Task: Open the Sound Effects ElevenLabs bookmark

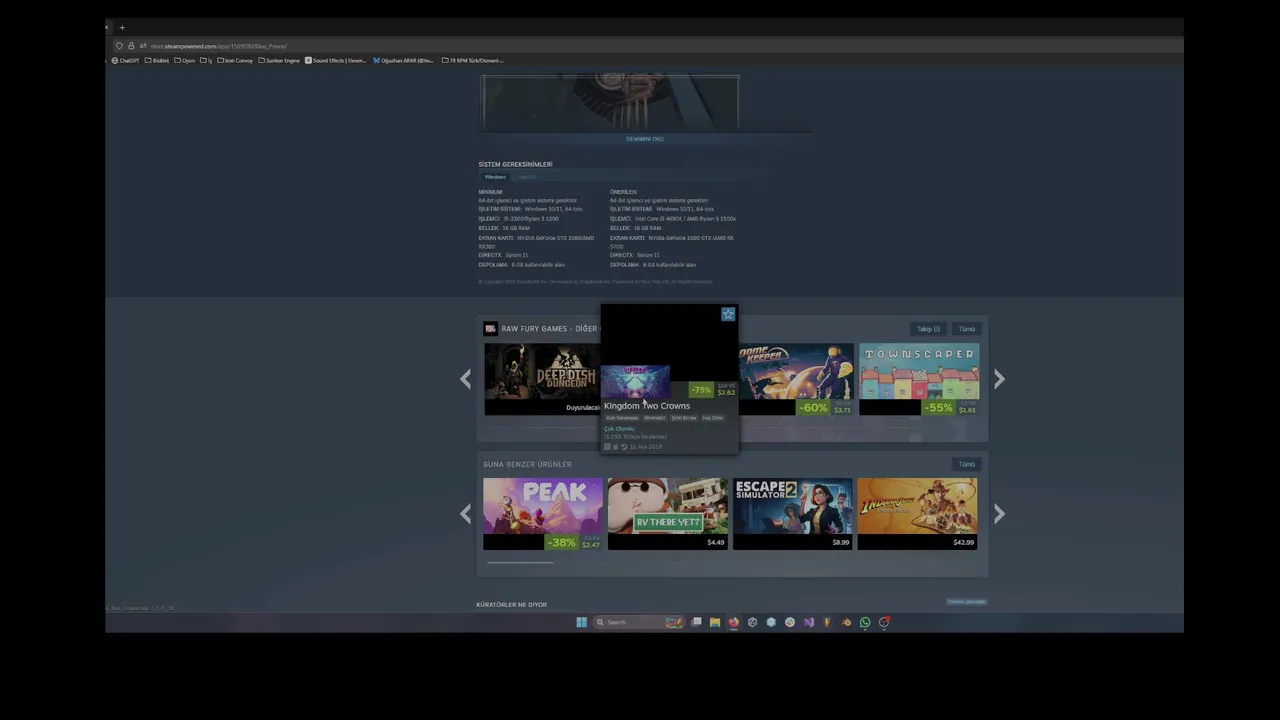Action: tap(335, 60)
